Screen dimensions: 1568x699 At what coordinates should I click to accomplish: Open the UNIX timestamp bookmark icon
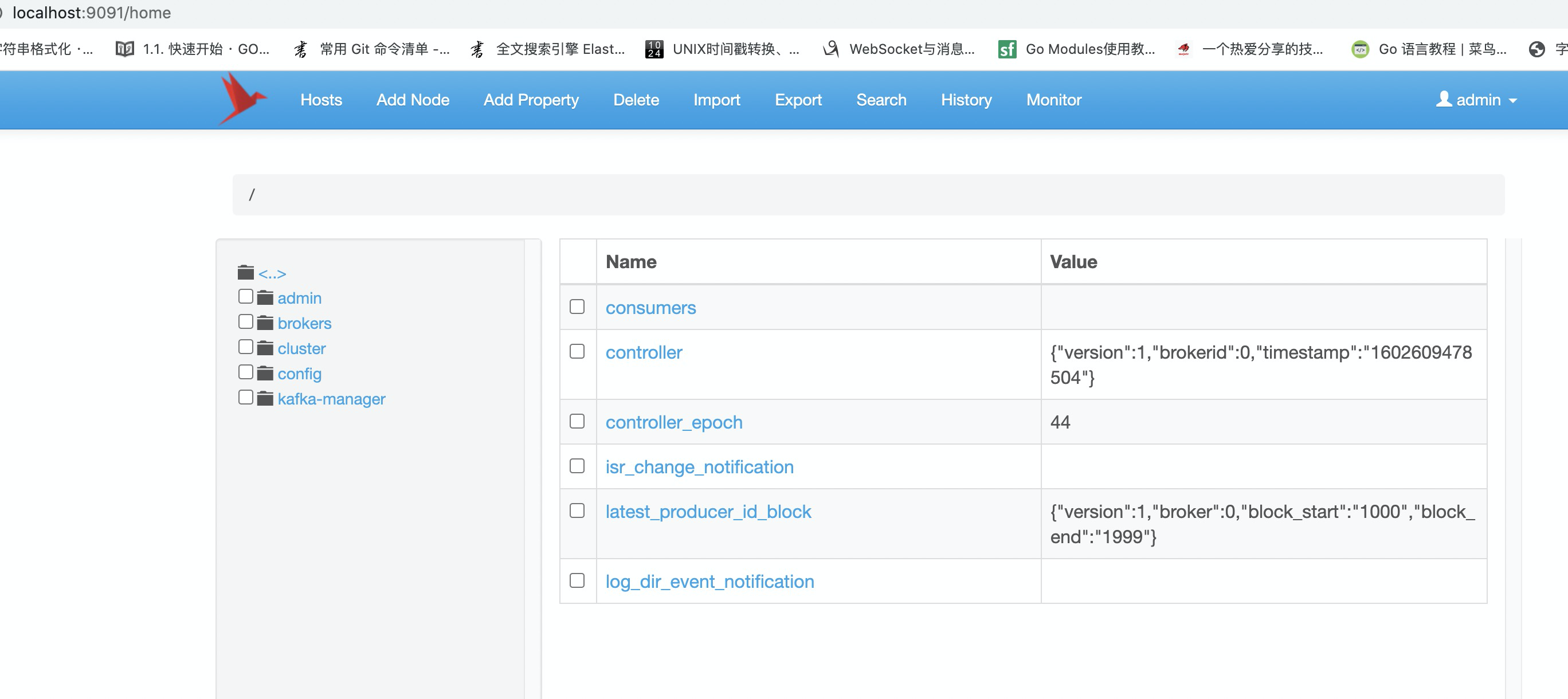pyautogui.click(x=654, y=49)
